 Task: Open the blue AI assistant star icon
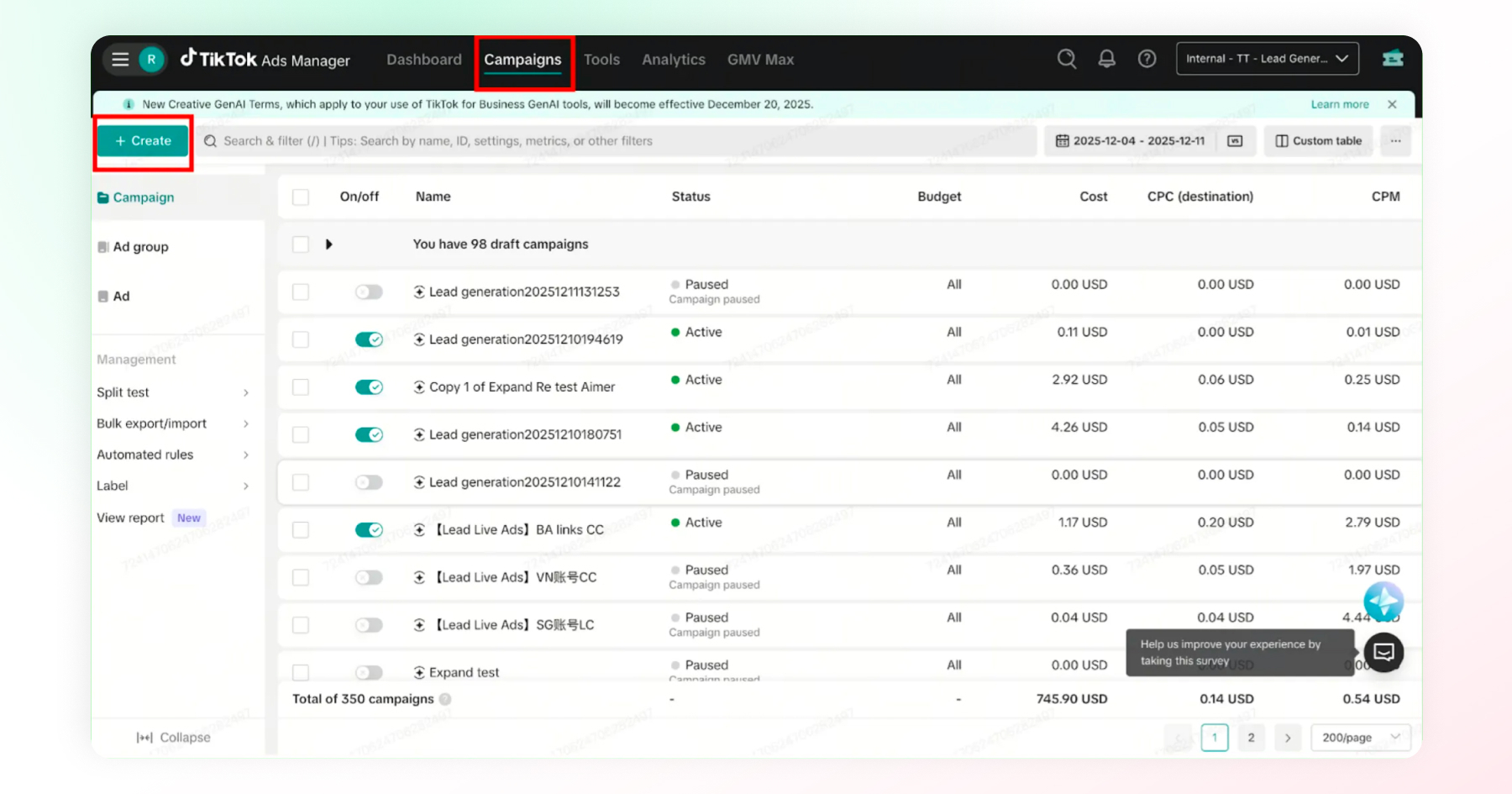click(1383, 602)
